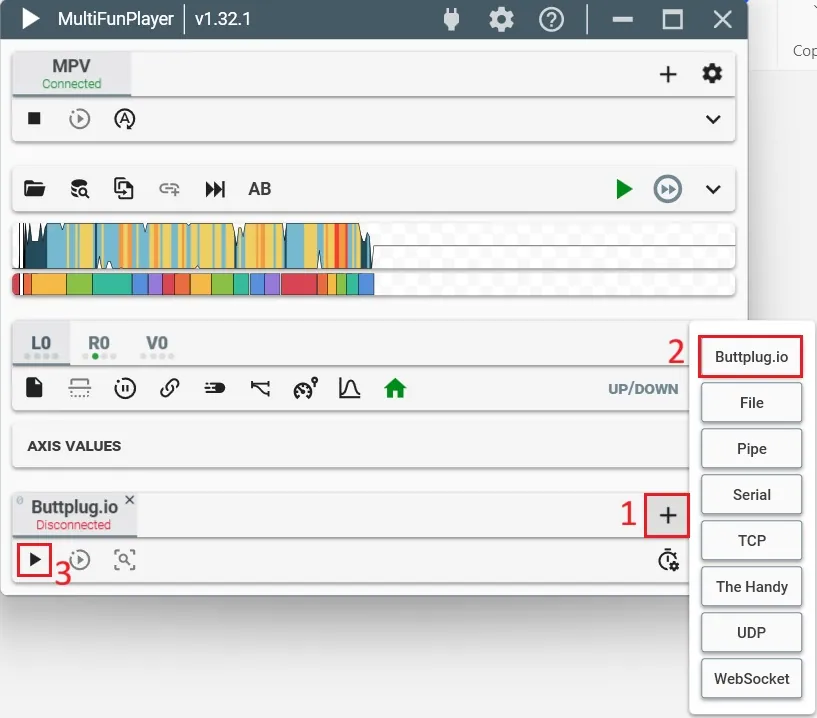Add a new media source with plus
This screenshot has width=817, height=718.
point(668,74)
